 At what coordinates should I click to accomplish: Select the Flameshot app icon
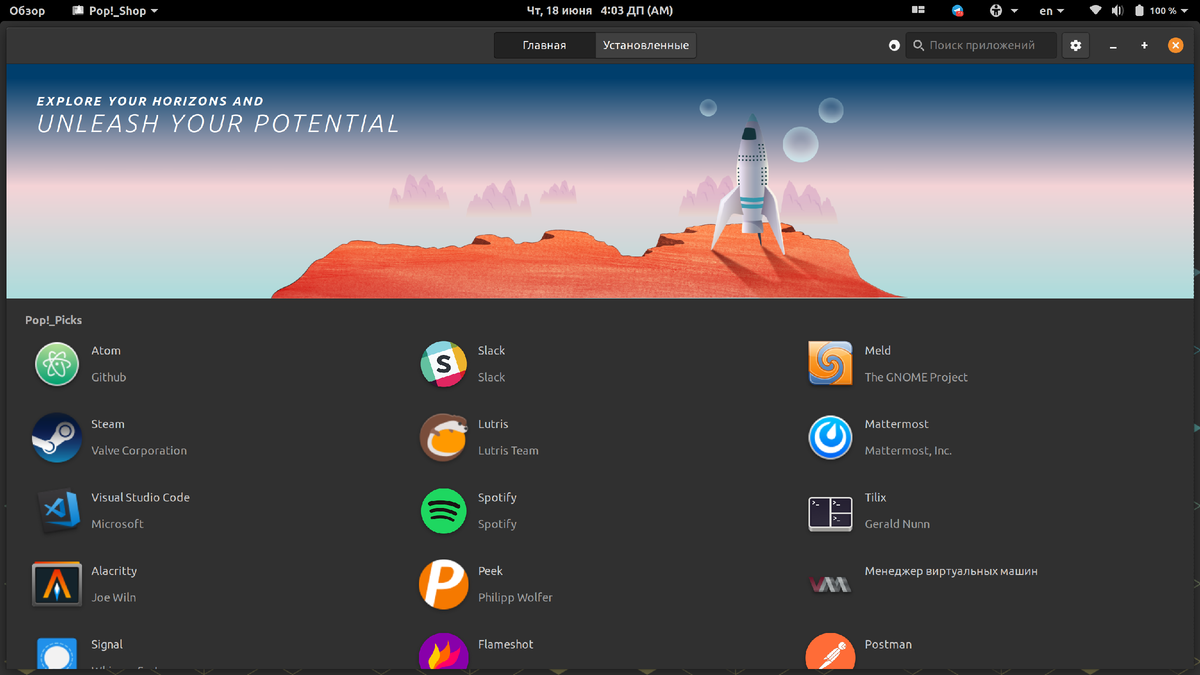tap(443, 652)
